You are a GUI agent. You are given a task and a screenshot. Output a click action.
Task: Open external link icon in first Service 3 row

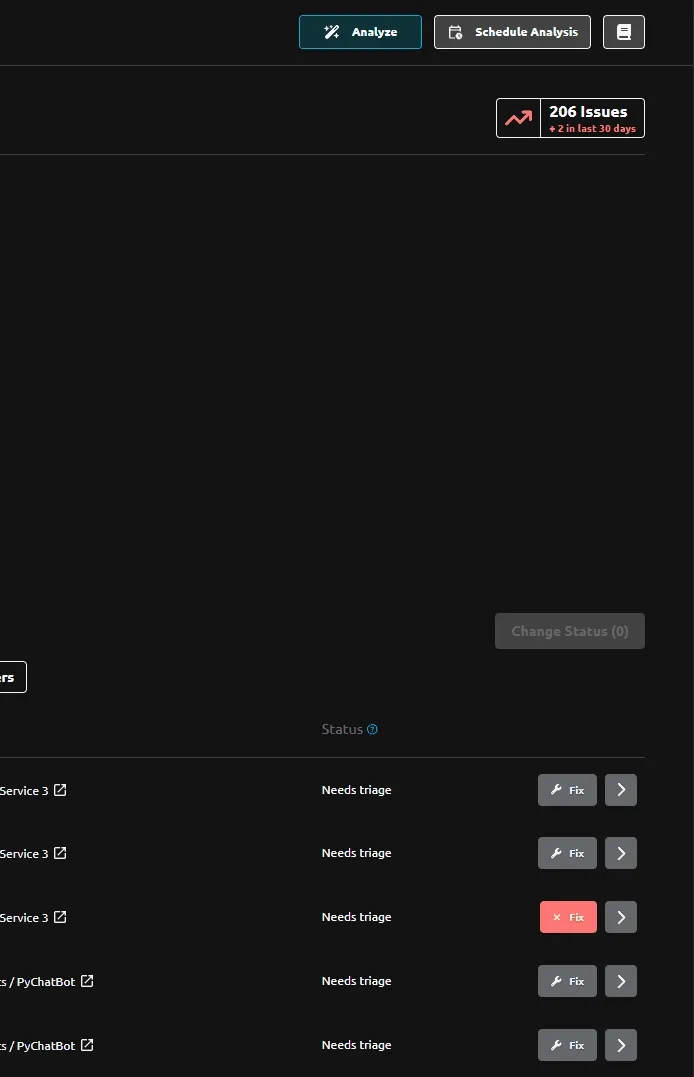point(60,790)
